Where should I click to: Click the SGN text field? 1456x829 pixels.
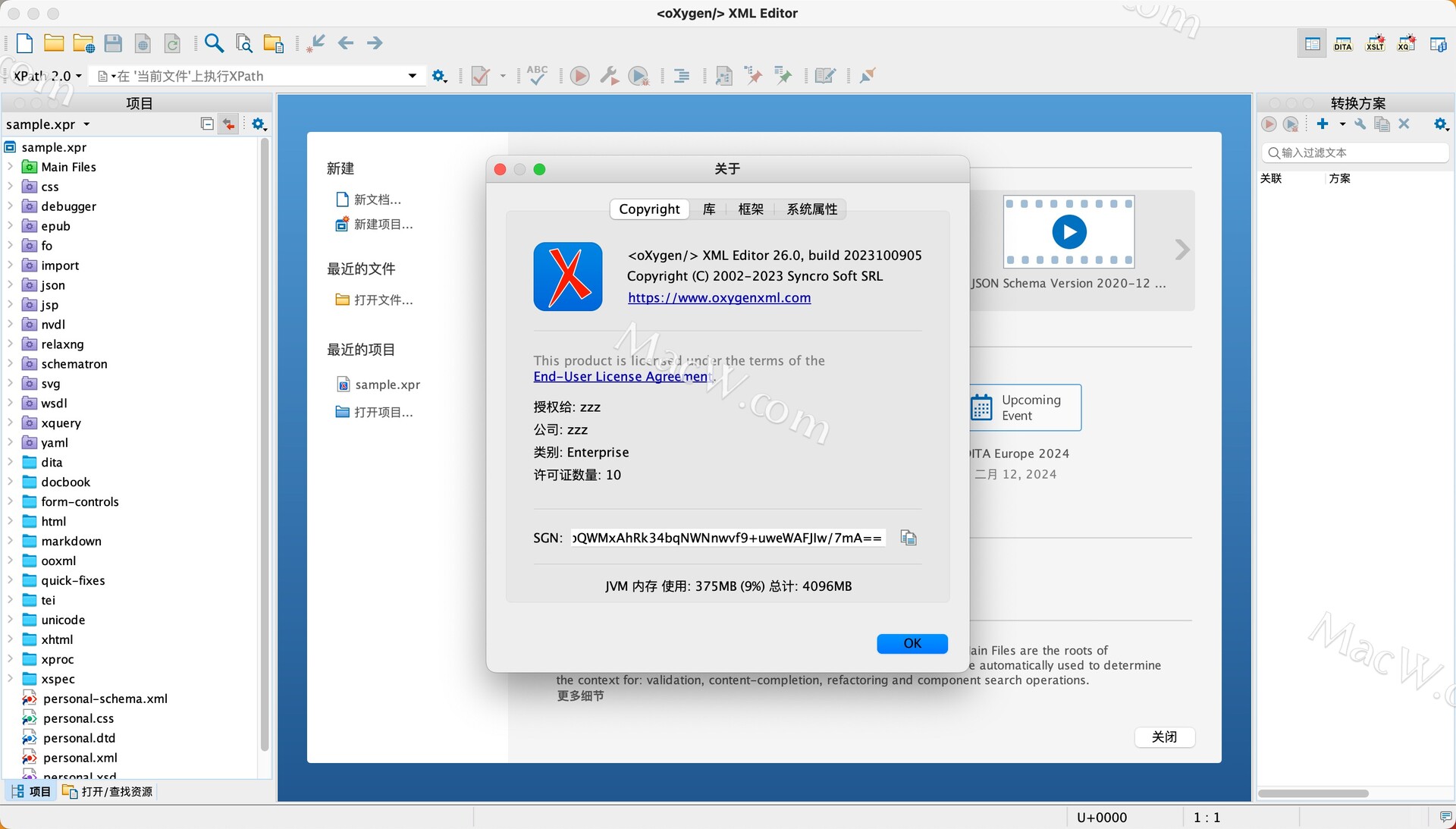[x=728, y=538]
